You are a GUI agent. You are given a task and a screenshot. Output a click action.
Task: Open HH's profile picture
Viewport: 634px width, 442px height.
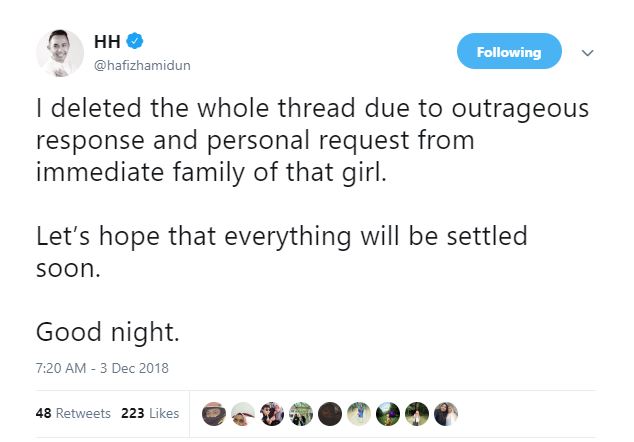[x=60, y=53]
